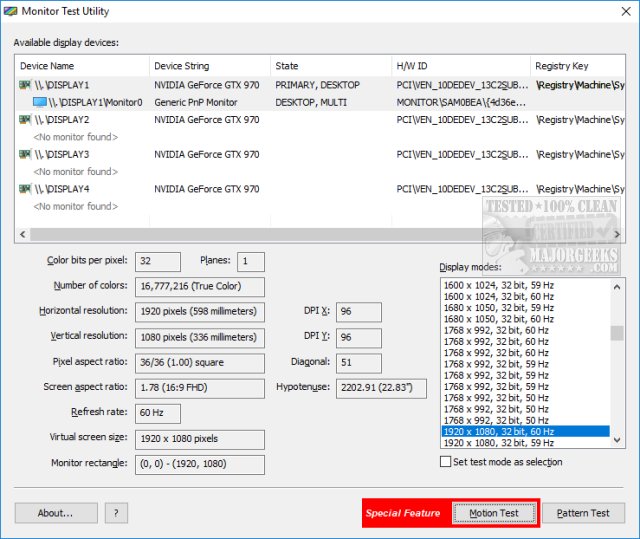This screenshot has width=640, height=539.
Task: Click the Pixel aspect ratio field
Action: point(200,363)
